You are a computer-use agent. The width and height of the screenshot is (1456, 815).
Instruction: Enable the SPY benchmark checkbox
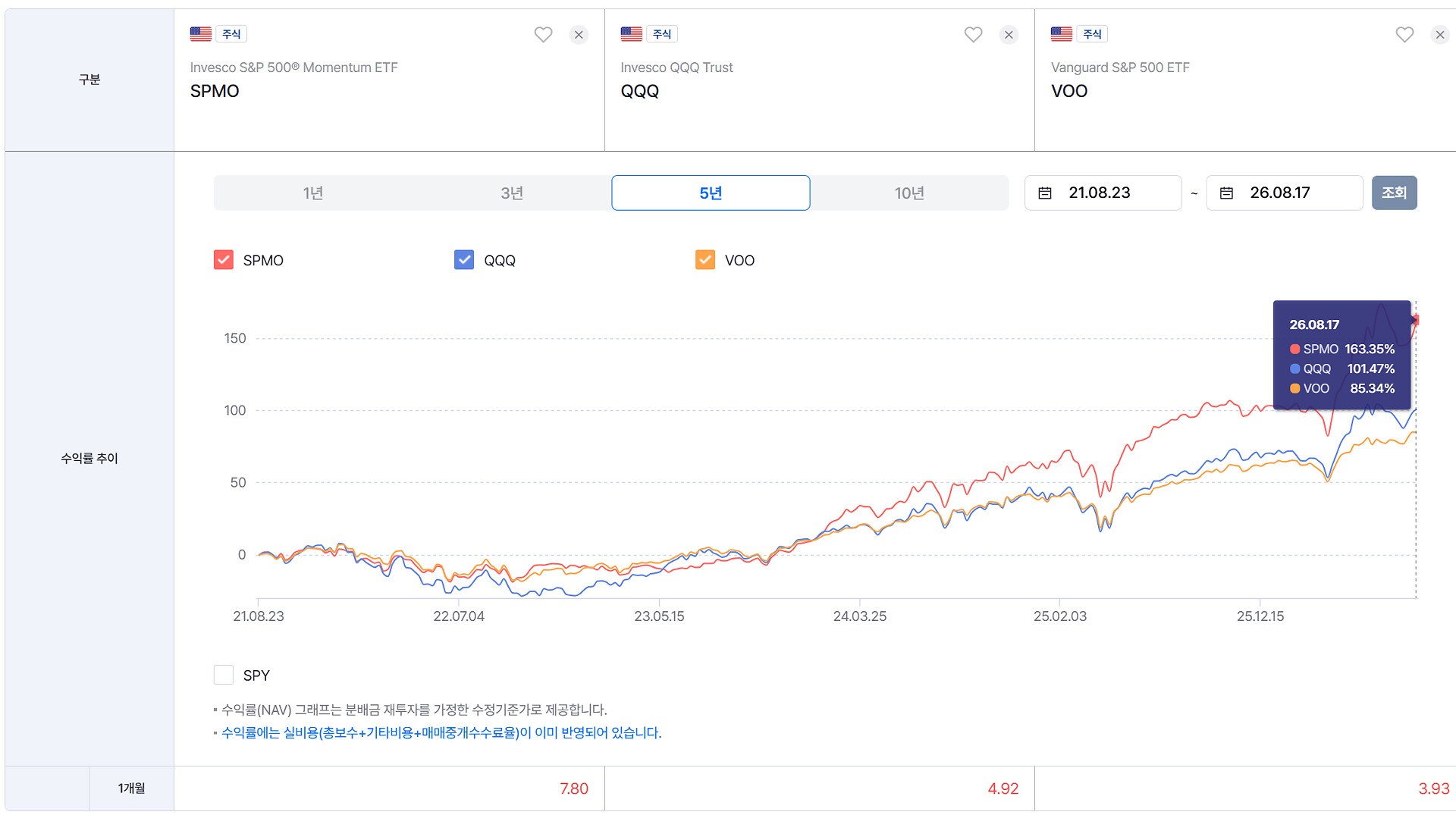tap(224, 675)
